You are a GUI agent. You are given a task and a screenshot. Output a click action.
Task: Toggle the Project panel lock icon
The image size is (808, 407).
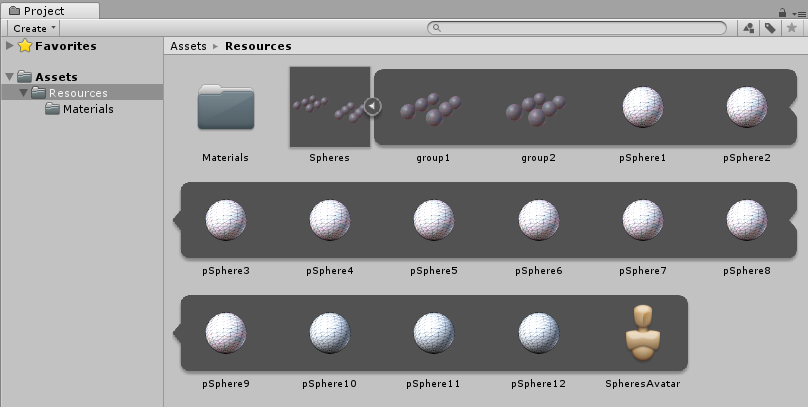[x=783, y=11]
